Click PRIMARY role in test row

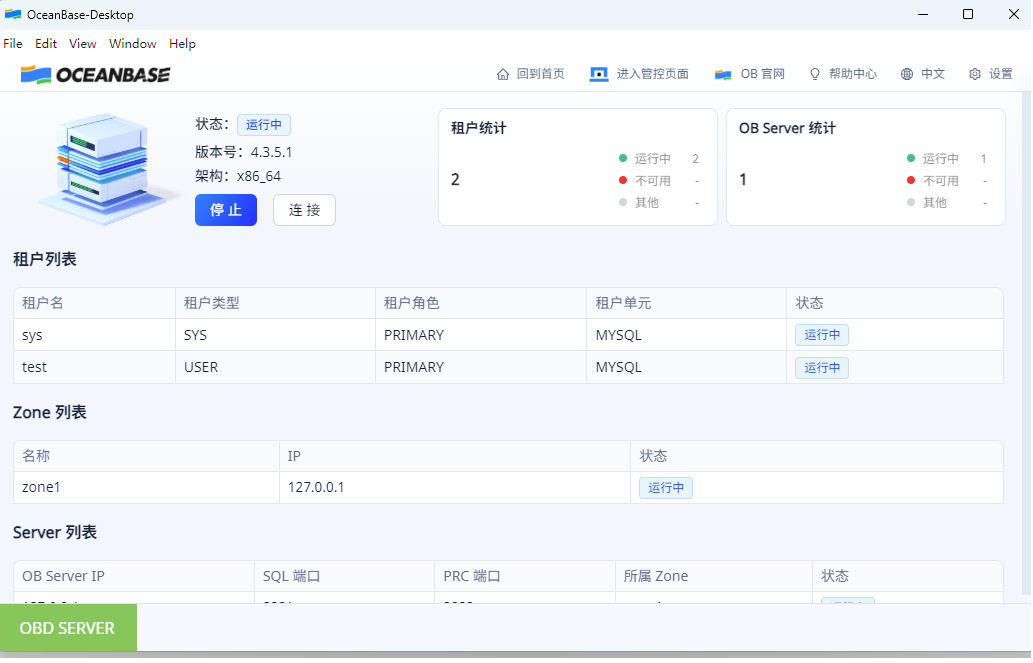(x=481, y=367)
